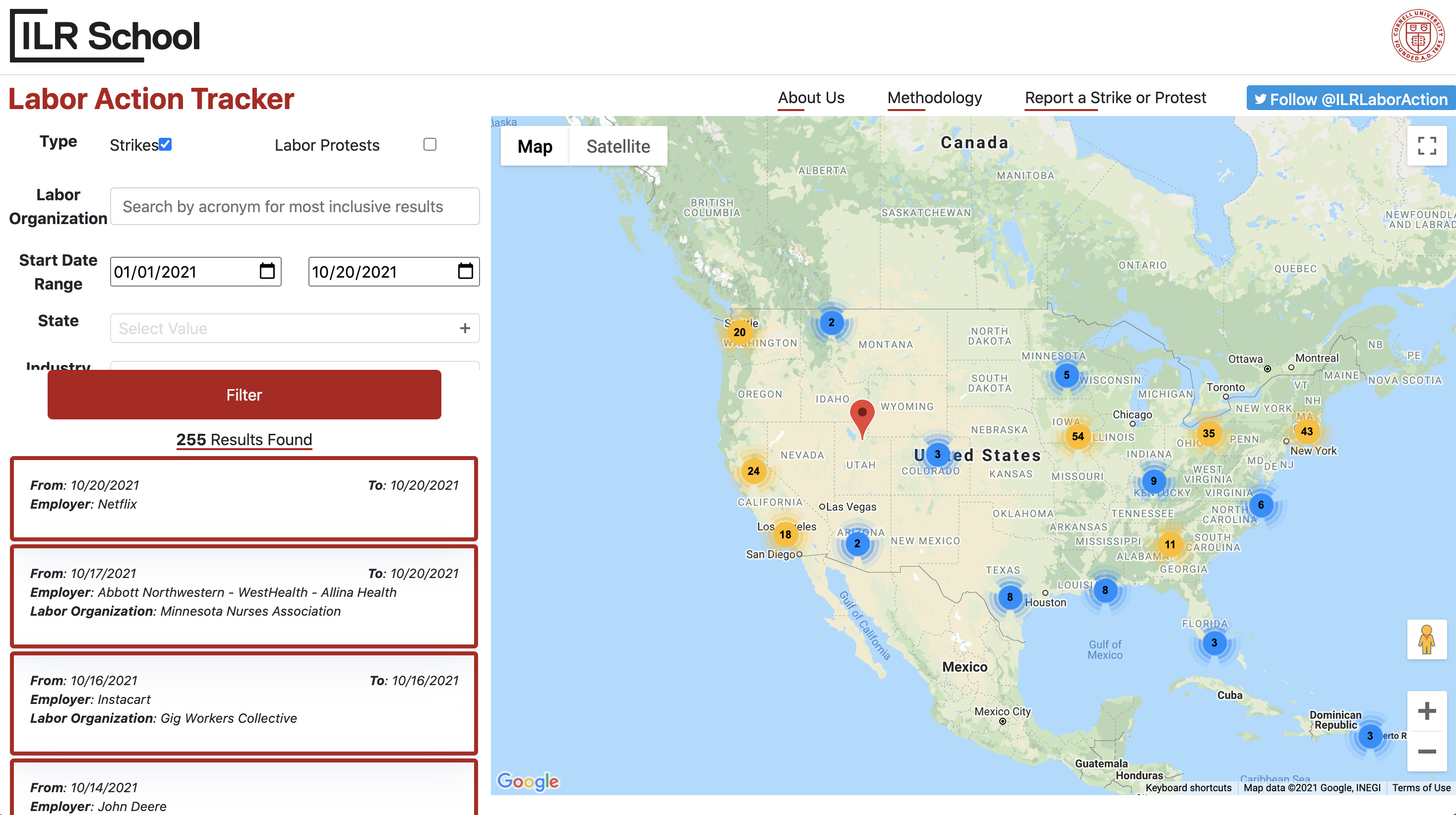Open cluster 5 in Minnesota
The image size is (1456, 815).
(1066, 375)
